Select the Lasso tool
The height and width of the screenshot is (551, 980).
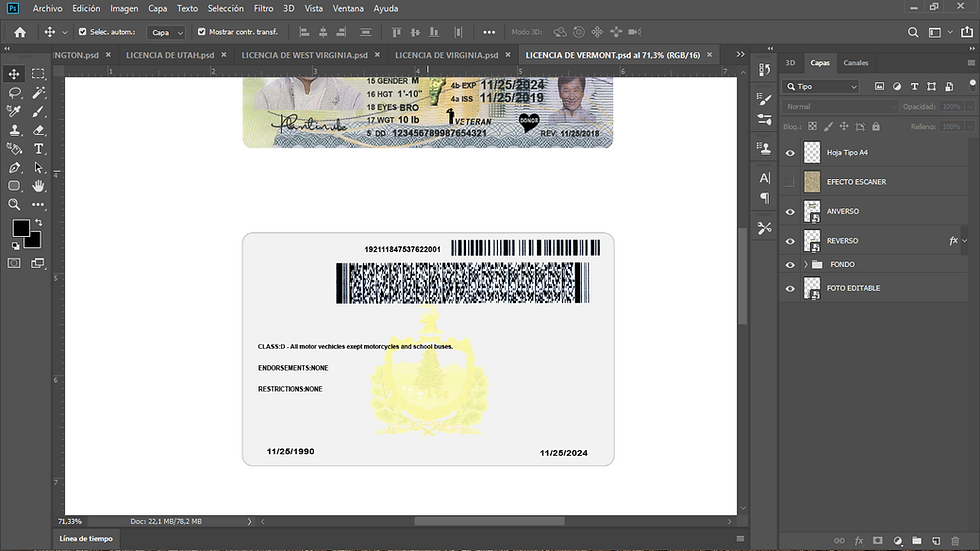tap(14, 92)
